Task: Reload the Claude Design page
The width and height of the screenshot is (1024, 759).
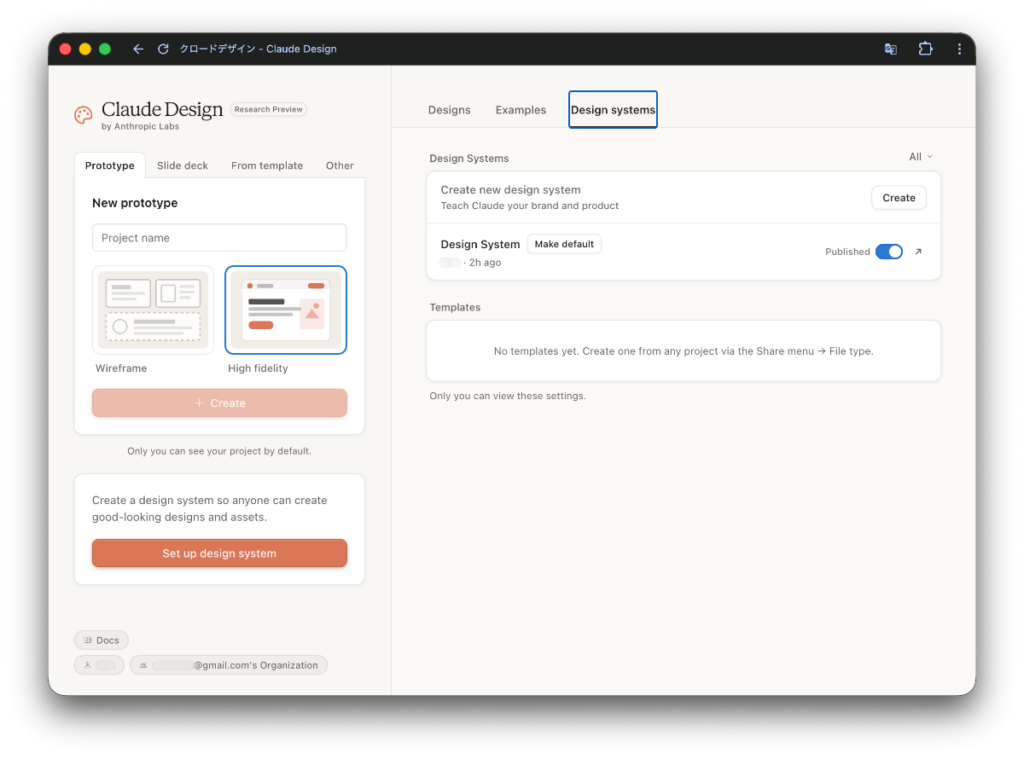Action: [163, 49]
